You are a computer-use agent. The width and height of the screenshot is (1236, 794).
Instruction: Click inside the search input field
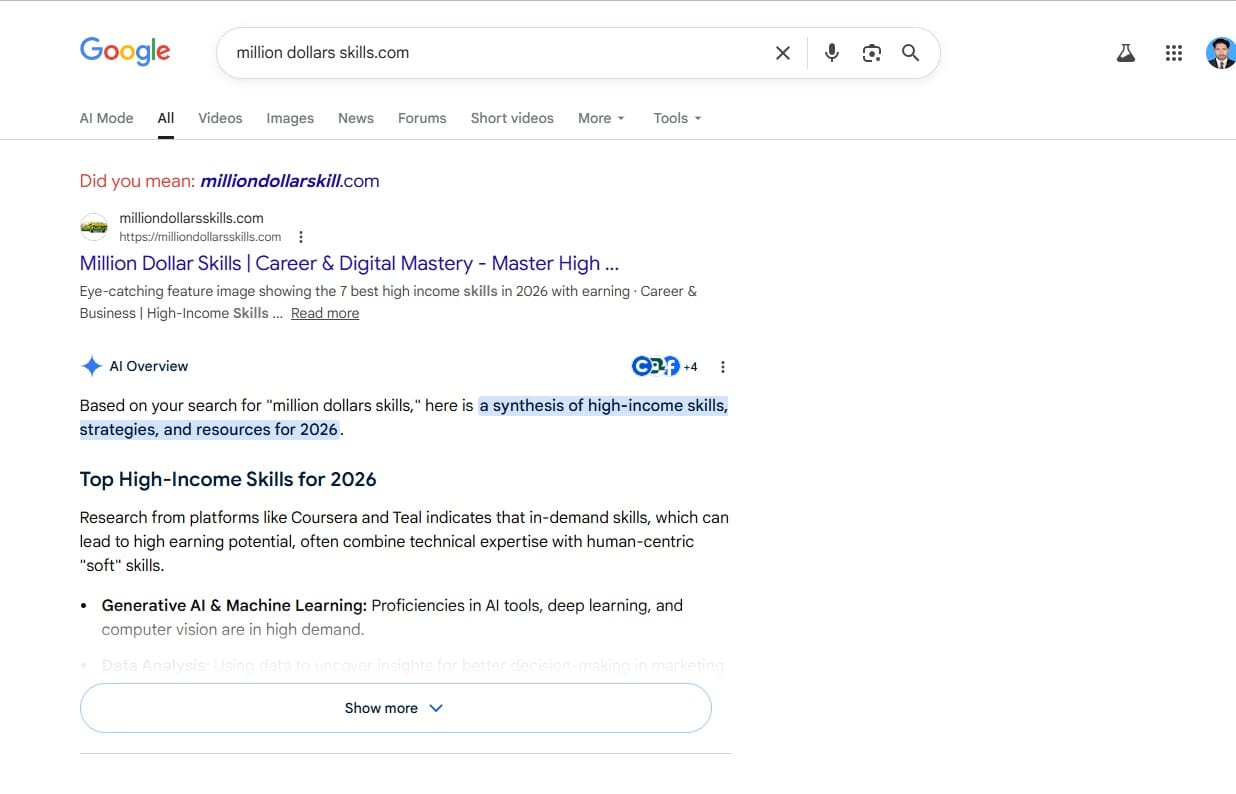point(495,53)
